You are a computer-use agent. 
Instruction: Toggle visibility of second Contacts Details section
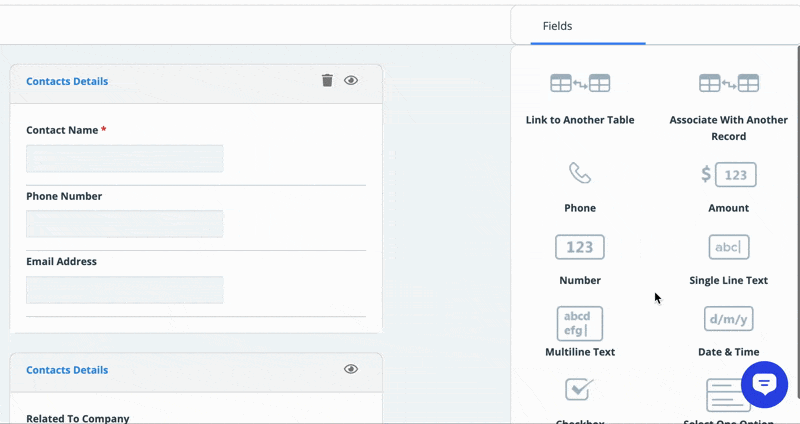click(351, 369)
